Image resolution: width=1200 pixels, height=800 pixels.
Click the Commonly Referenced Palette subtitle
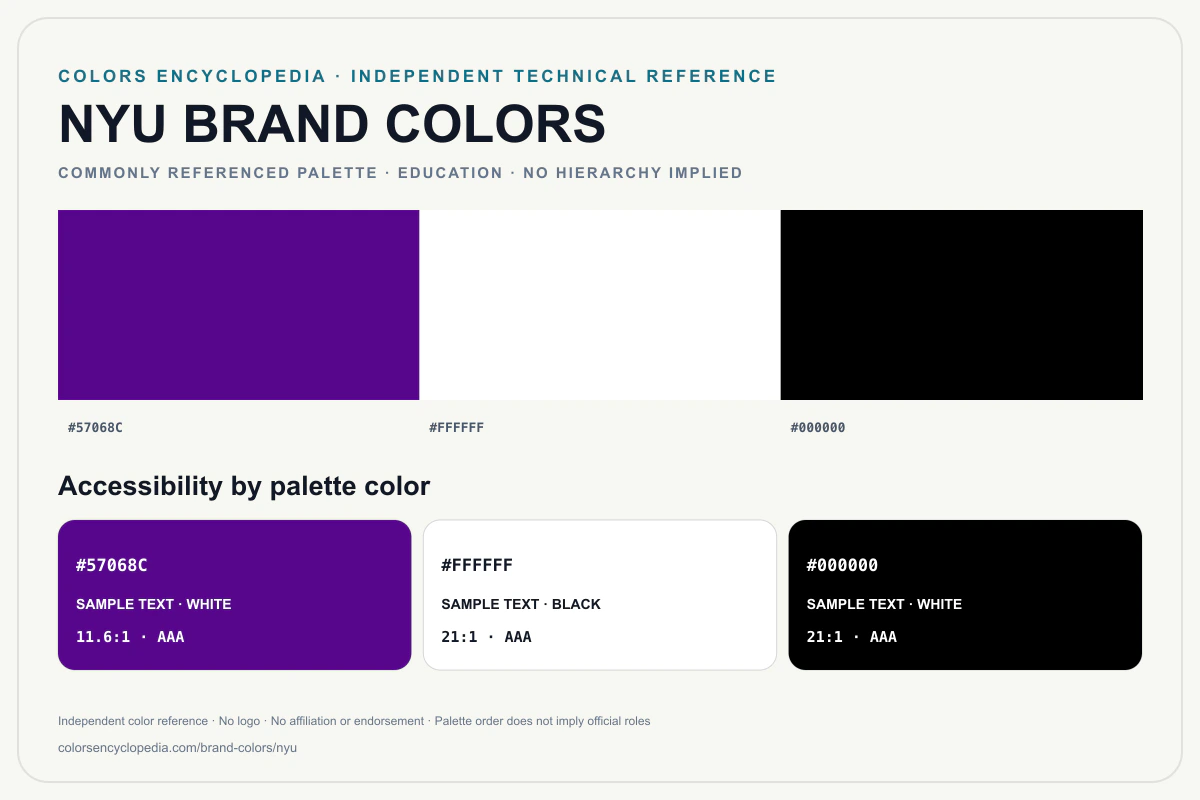tap(400, 173)
